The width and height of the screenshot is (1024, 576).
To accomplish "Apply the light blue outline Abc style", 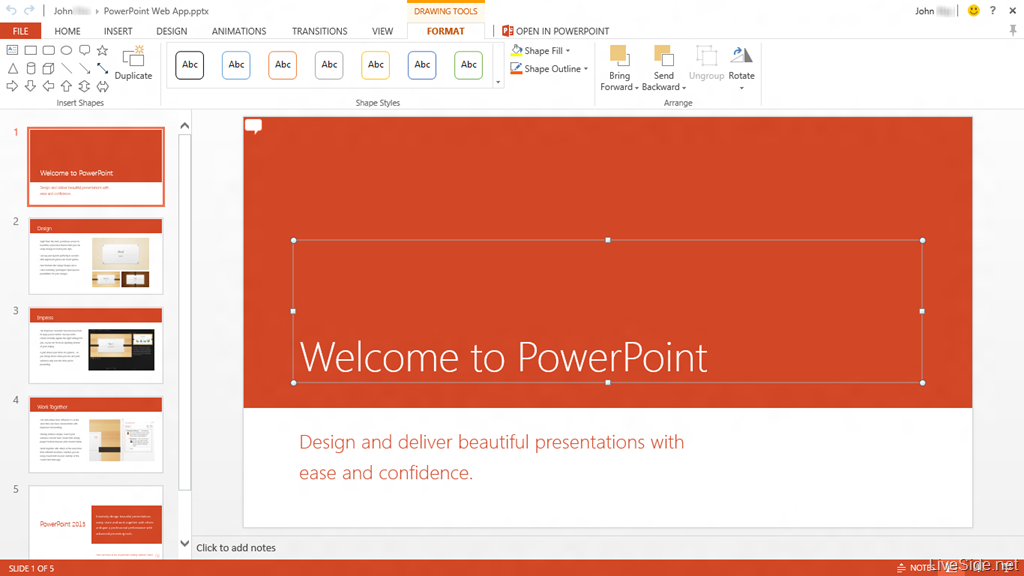I will 236,65.
